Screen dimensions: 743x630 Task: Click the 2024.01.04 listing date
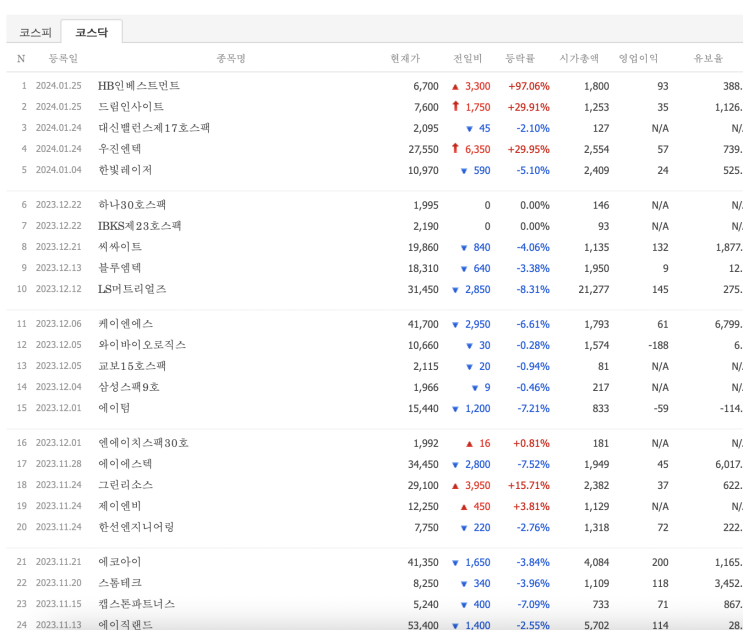click(58, 170)
